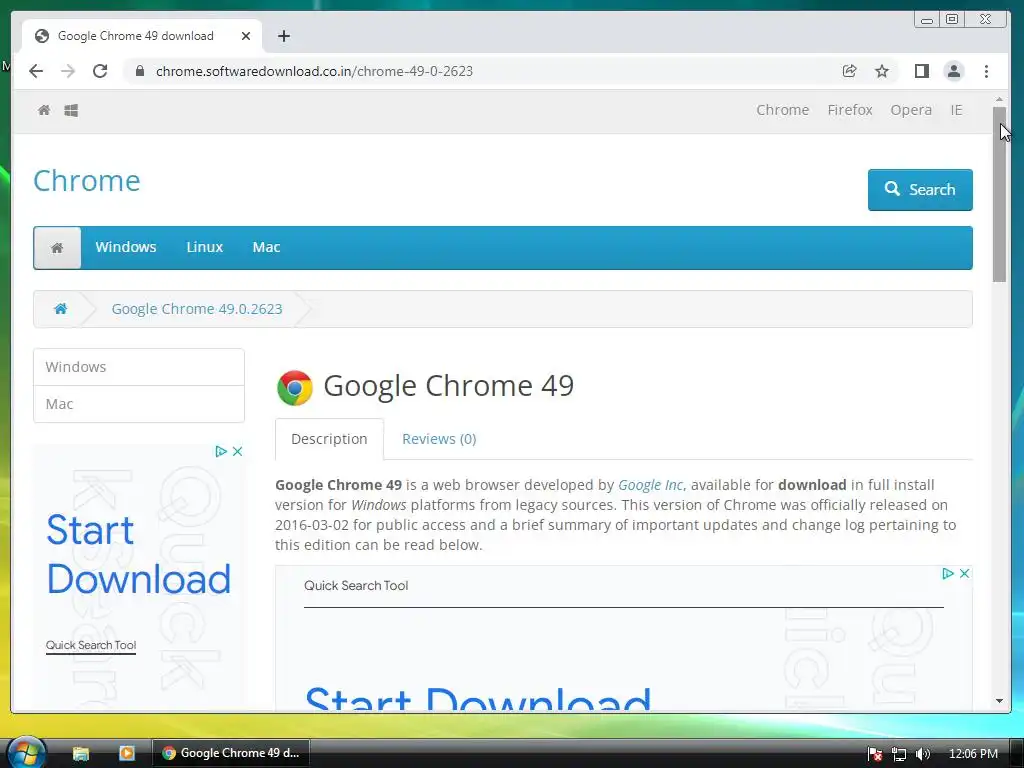Select the Google Chrome 49 download browser tab
The image size is (1024, 768).
pyautogui.click(x=142, y=36)
